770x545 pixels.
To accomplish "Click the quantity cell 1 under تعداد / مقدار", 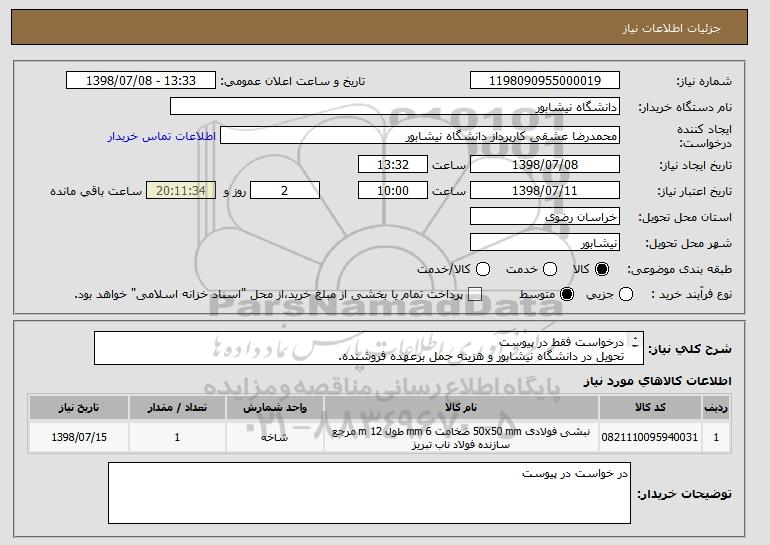I will click(x=177, y=437).
